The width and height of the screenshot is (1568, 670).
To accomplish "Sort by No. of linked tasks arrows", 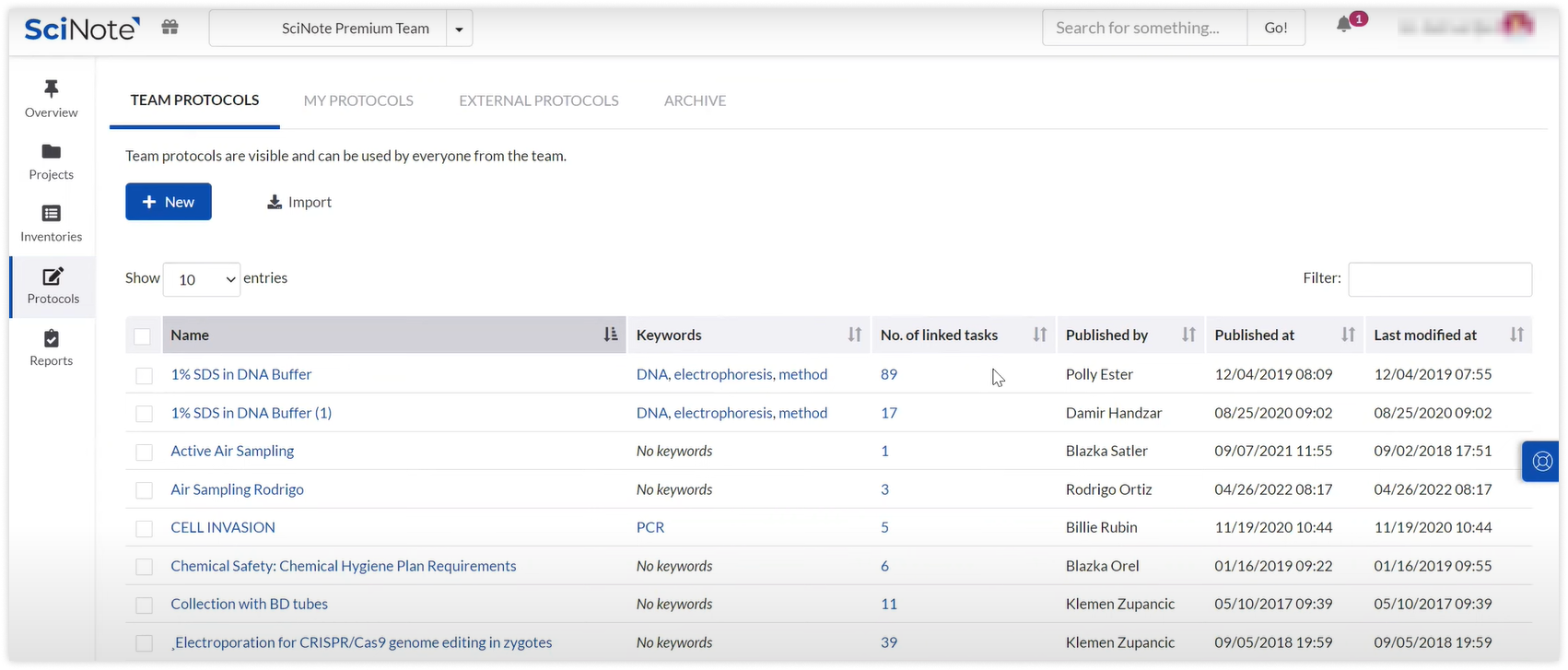I will (1040, 335).
